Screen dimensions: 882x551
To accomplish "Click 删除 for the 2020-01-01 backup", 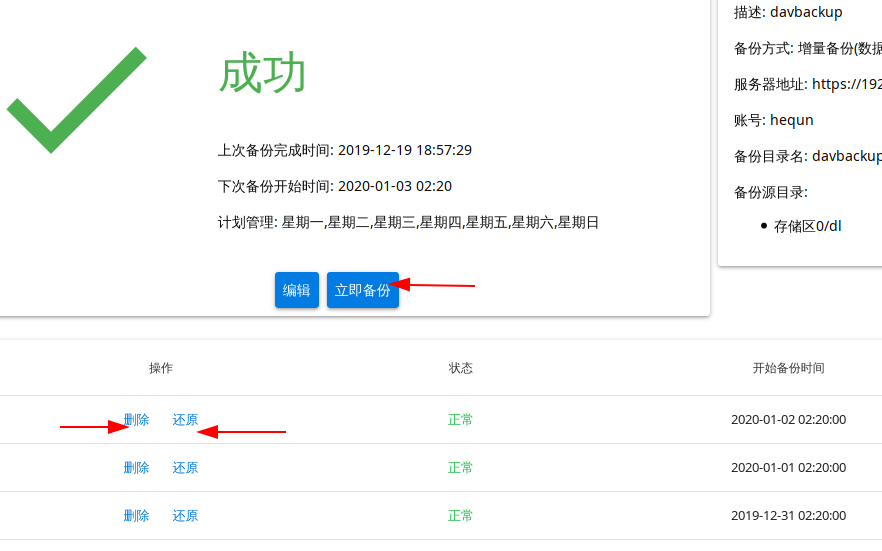I will pyautogui.click(x=136, y=468).
